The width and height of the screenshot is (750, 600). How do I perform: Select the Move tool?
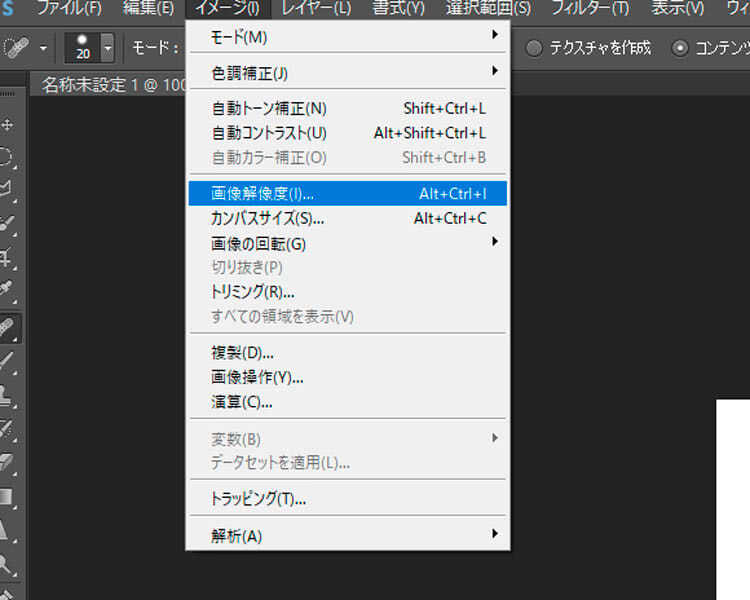coord(9,125)
